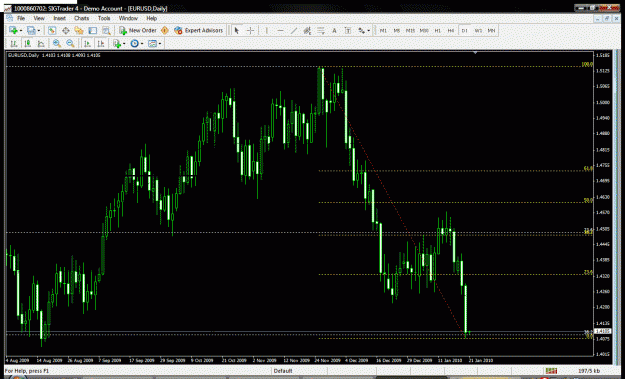
Task: Draw a vertical line tool
Action: [x=266, y=30]
